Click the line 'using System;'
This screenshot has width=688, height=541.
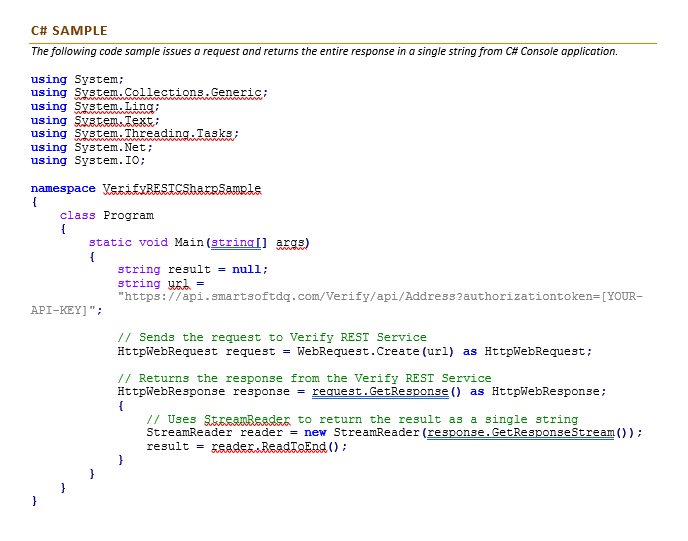coord(77,79)
